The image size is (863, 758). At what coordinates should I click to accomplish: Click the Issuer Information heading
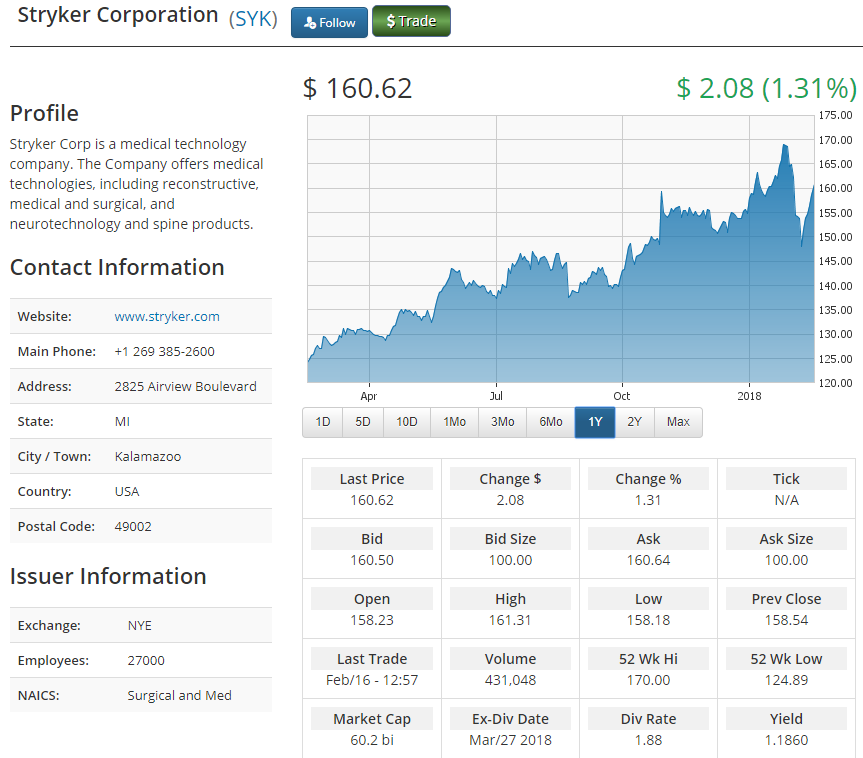[x=108, y=576]
